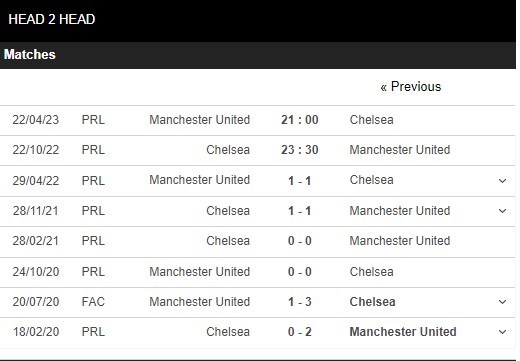The image size is (520, 361).
Task: Open the 0 - 2 score on 18/02/20
Action: click(x=300, y=332)
